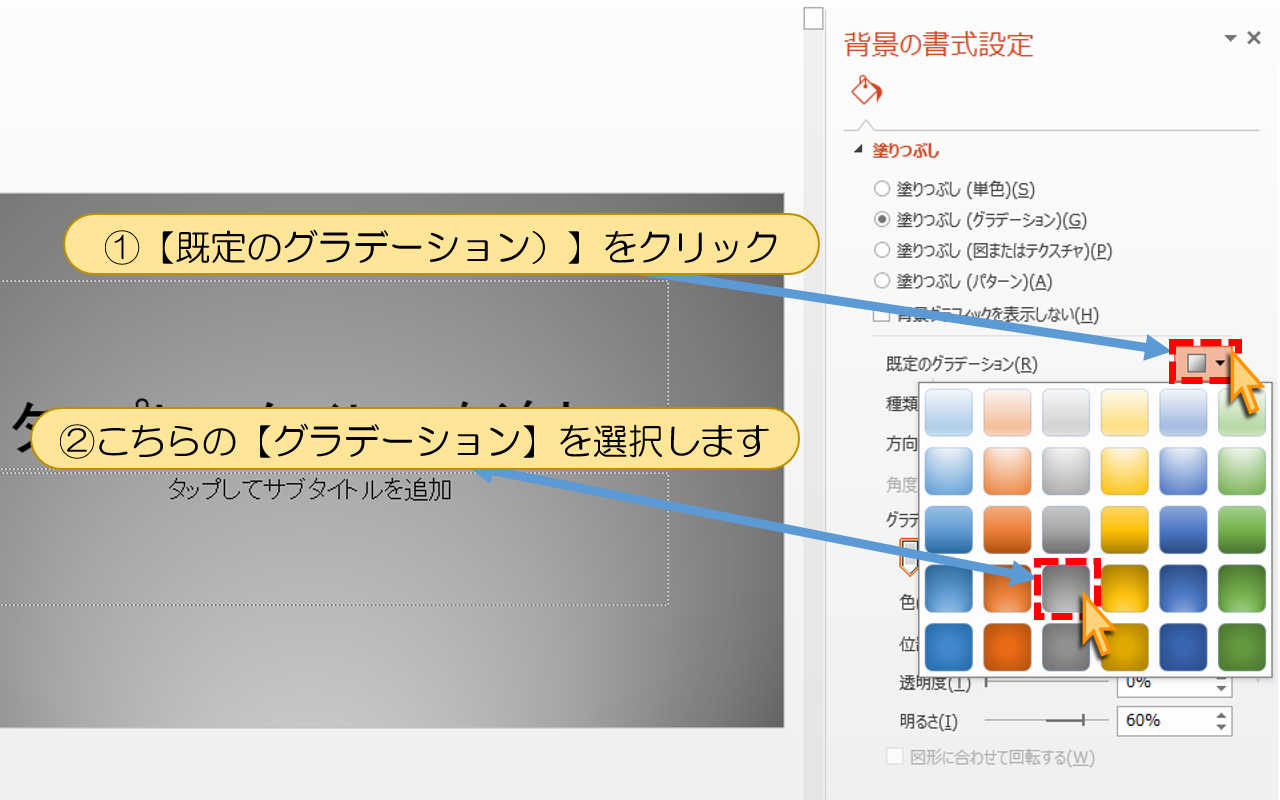Choose second-row green spotlight preset

click(1242, 471)
